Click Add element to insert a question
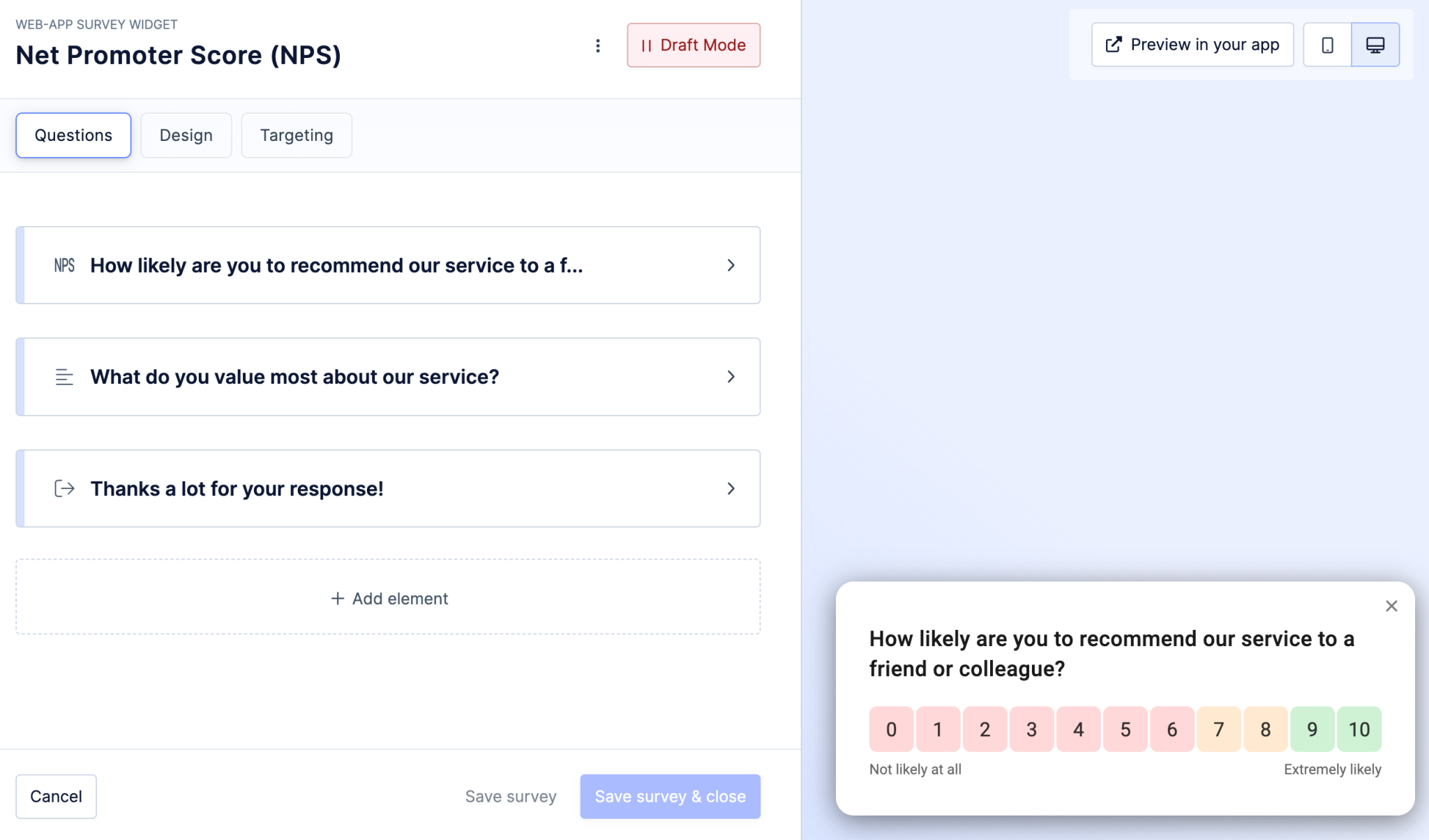Image resolution: width=1429 pixels, height=840 pixels. [388, 597]
